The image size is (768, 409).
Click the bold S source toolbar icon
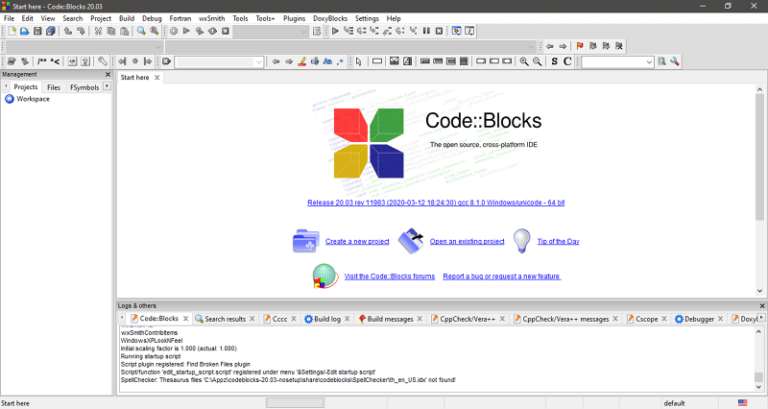pos(554,62)
